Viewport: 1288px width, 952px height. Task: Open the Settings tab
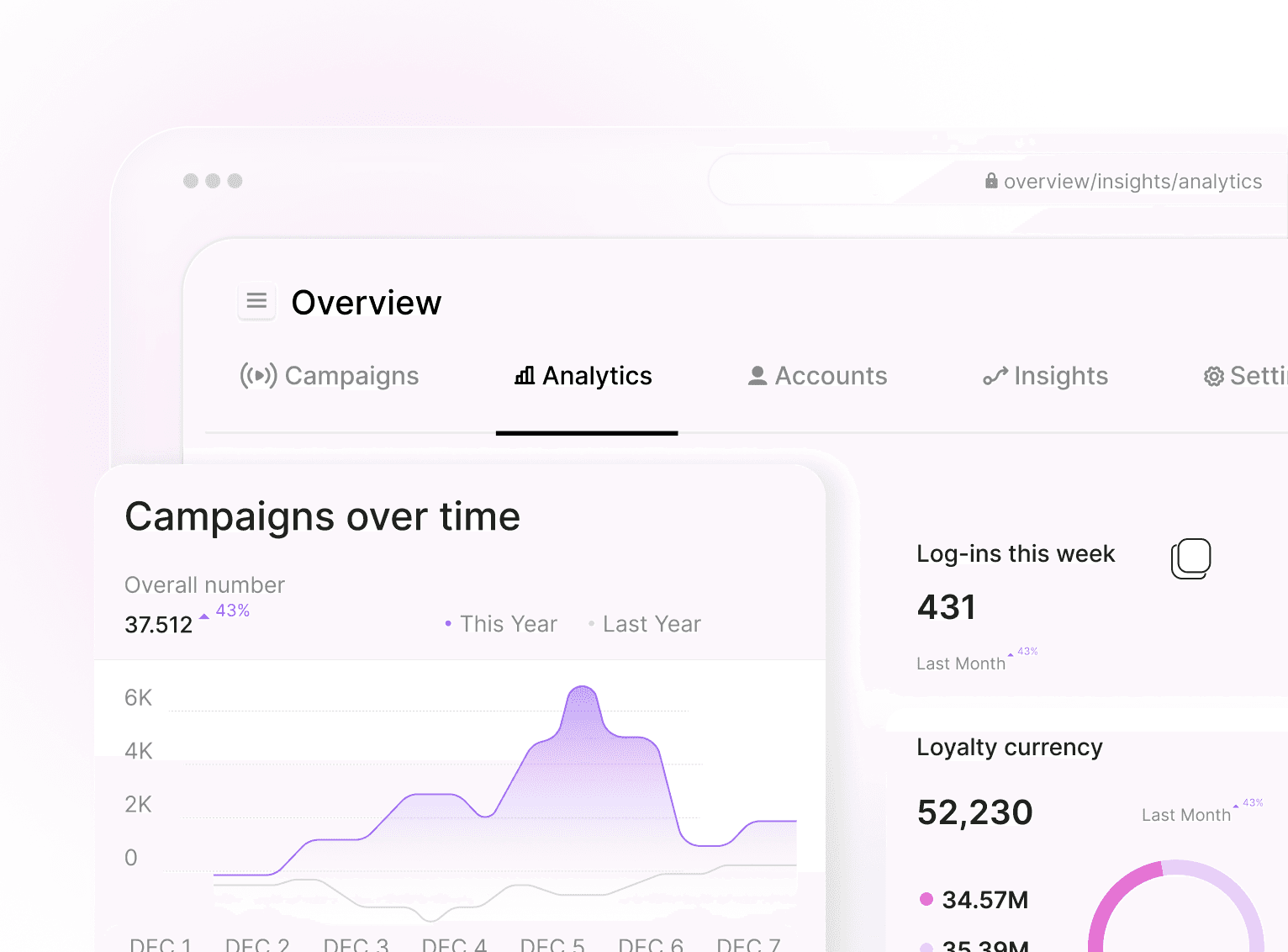pos(1245,376)
